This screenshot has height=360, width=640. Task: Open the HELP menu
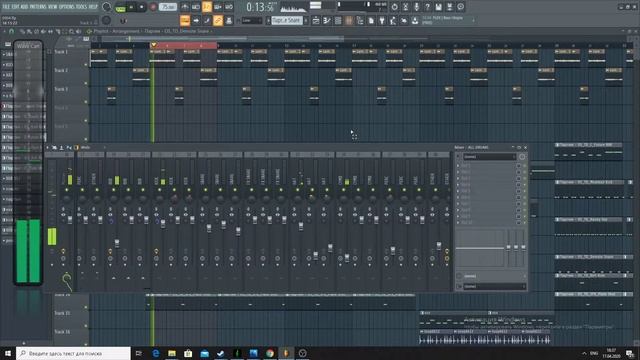pos(93,7)
